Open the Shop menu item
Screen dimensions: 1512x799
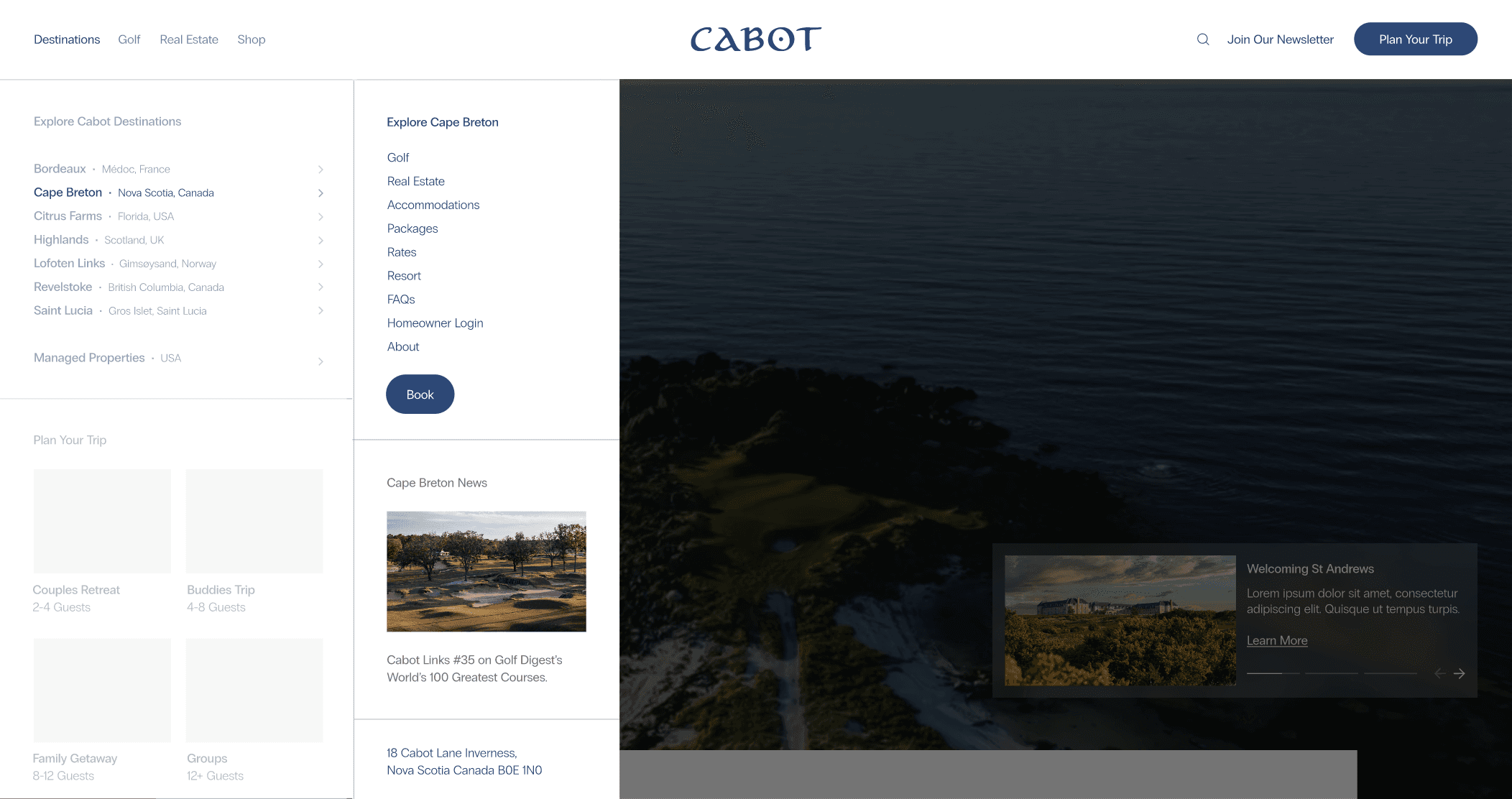click(251, 40)
